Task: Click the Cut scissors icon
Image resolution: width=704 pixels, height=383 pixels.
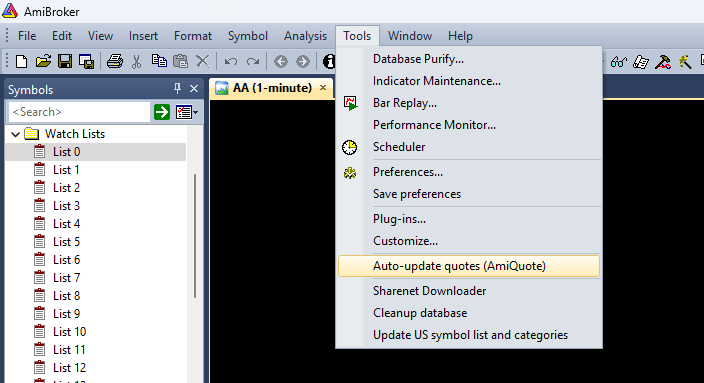Action: point(136,61)
